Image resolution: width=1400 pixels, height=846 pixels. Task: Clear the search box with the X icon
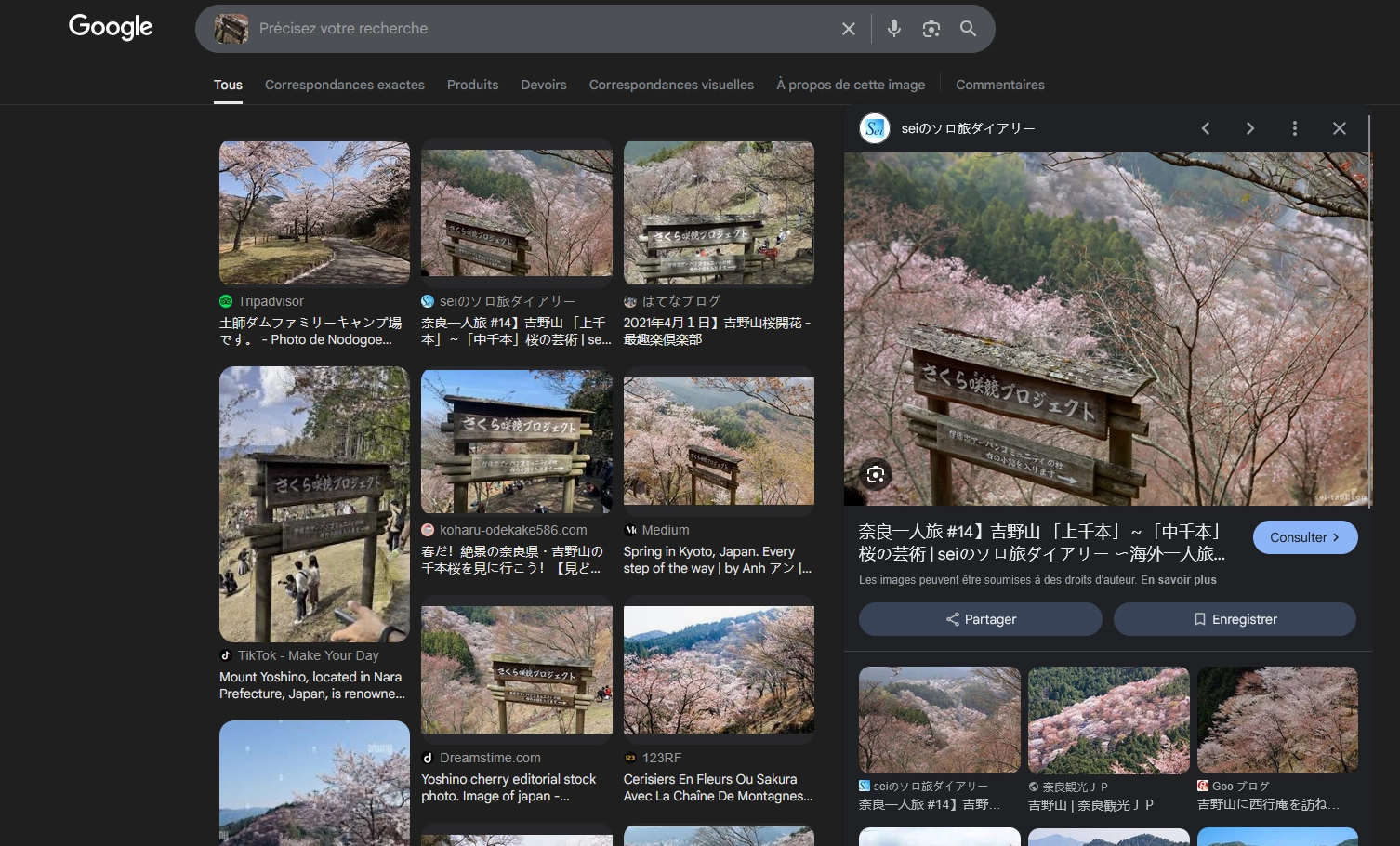pos(848,29)
